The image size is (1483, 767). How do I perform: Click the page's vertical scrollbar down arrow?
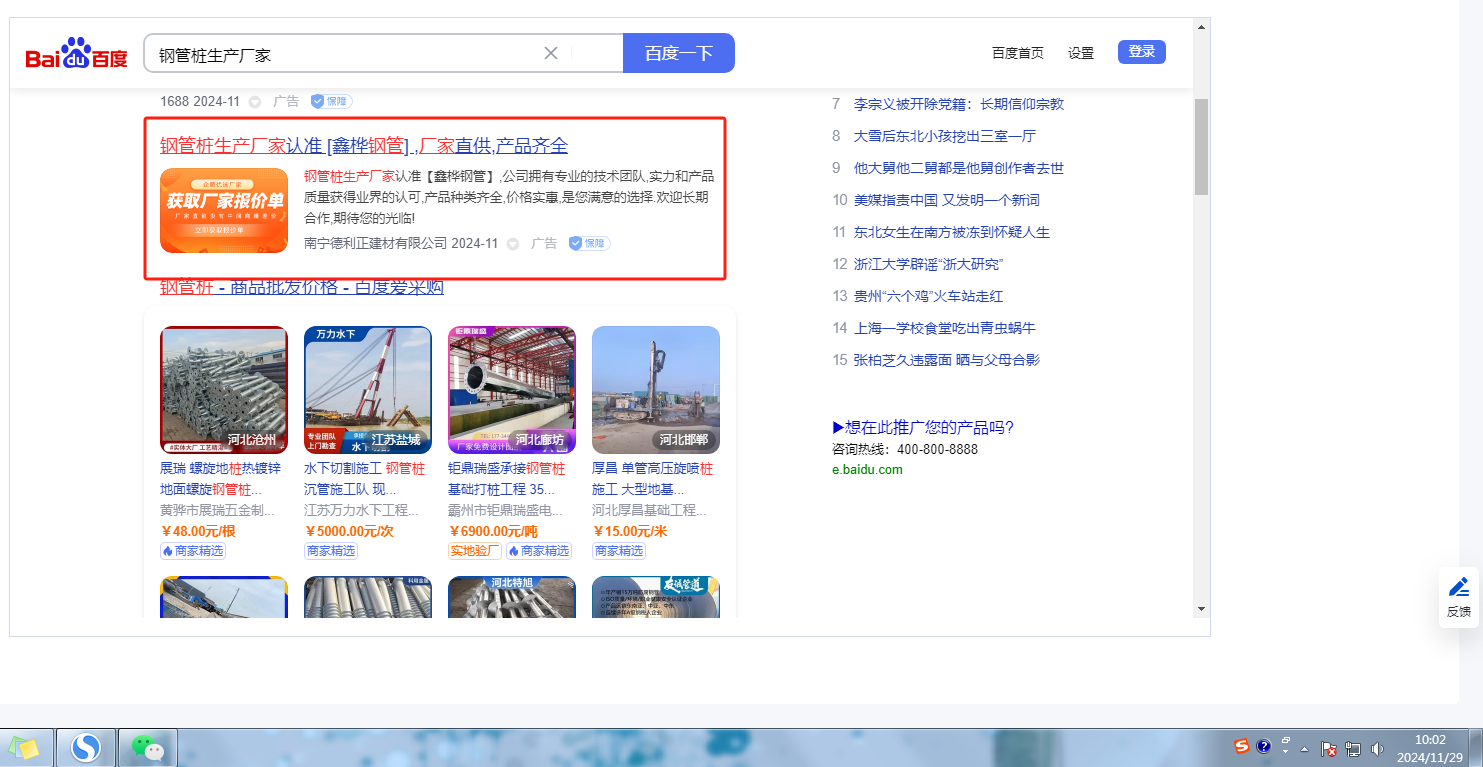coord(1201,608)
